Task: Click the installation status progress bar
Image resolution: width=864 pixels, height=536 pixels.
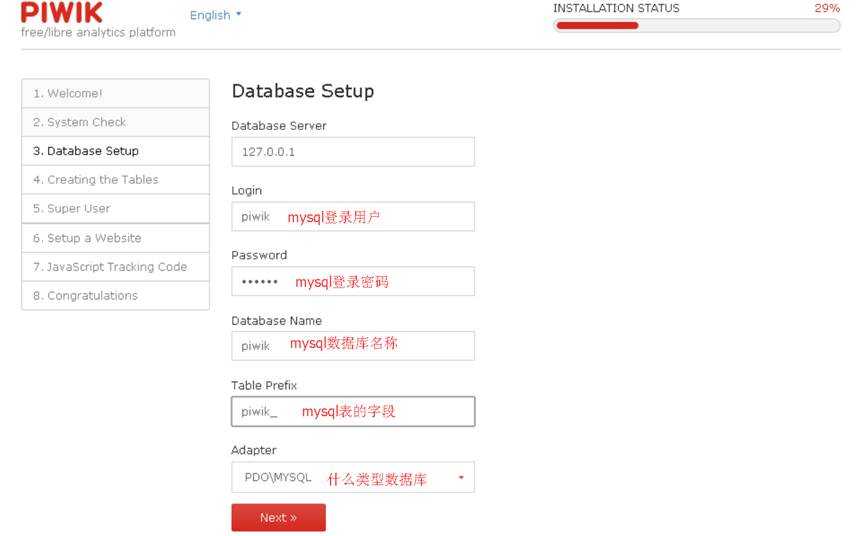Action: pyautogui.click(x=696, y=25)
